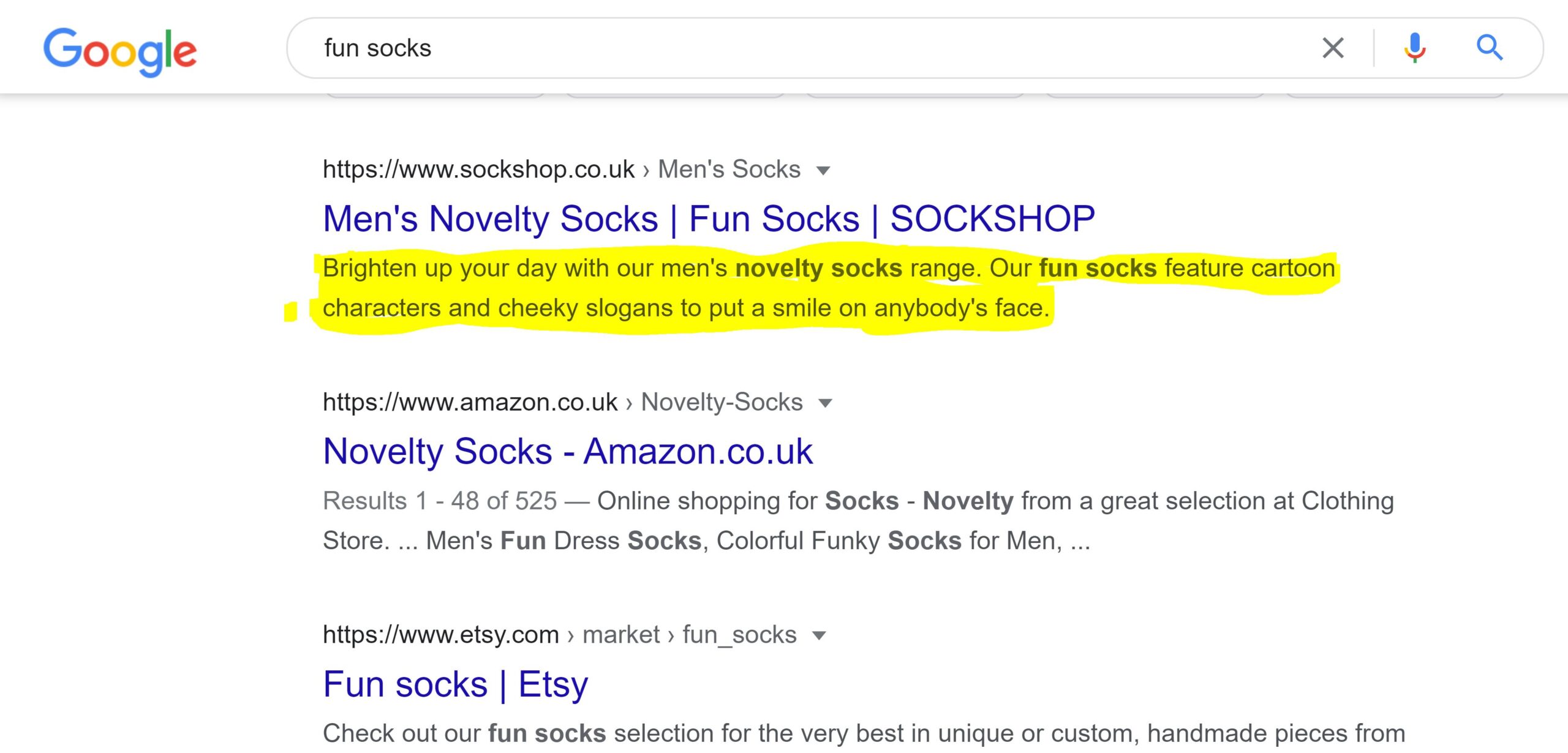
Task: Click the Etsy description text snippet
Action: click(x=864, y=733)
